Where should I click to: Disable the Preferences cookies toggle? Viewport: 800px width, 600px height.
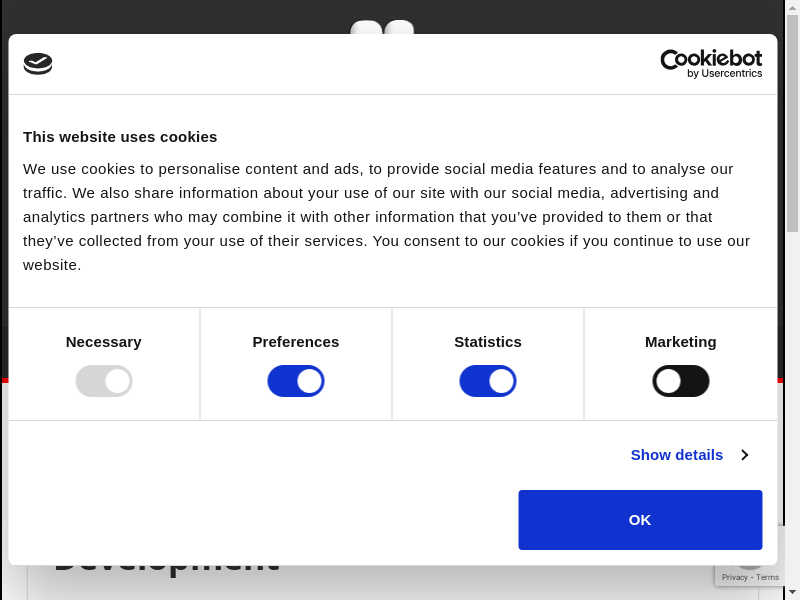click(x=296, y=381)
